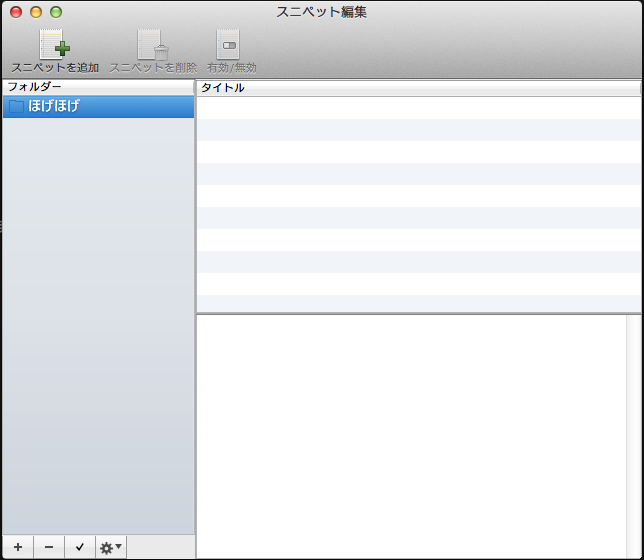The width and height of the screenshot is (644, 560).
Task: Minimize the window with the yellow button
Action: pyautogui.click(x=36, y=12)
